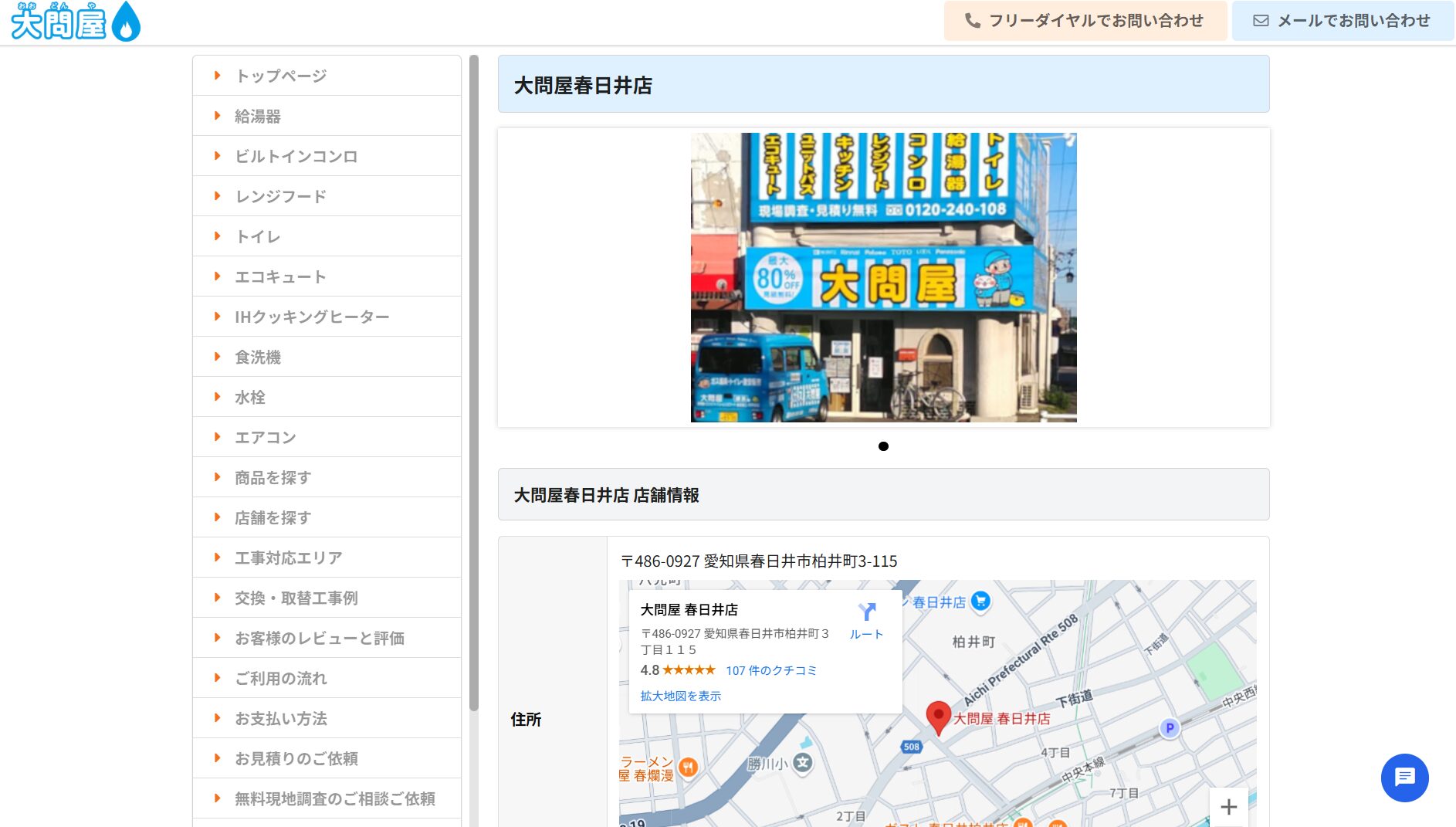Open エコキュート in the sidebar
Viewport: 1456px width, 827px height.
pyautogui.click(x=327, y=276)
